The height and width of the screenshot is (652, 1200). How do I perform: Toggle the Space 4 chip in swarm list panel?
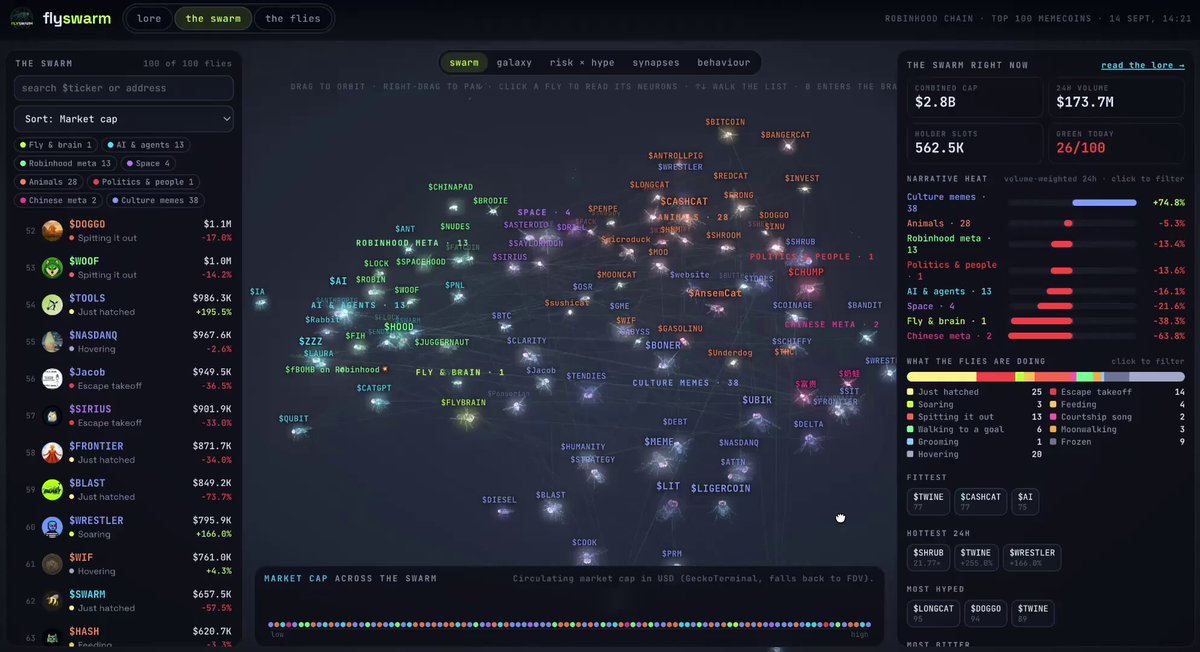click(148, 163)
